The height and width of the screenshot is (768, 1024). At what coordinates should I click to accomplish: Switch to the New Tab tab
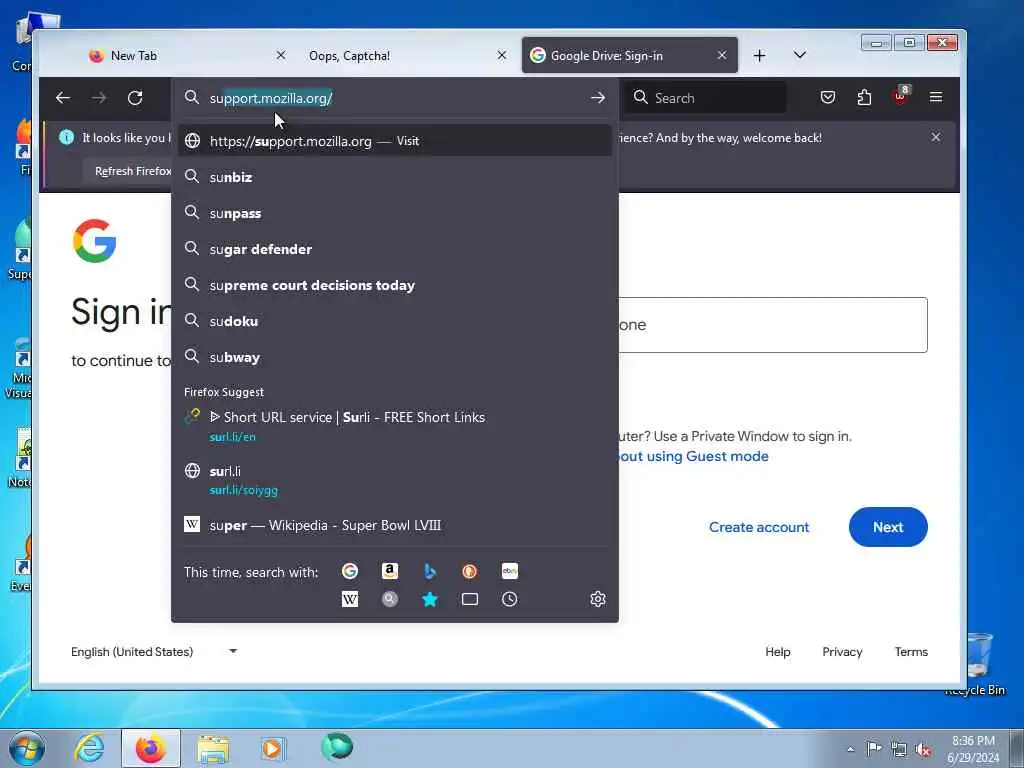tap(188, 56)
